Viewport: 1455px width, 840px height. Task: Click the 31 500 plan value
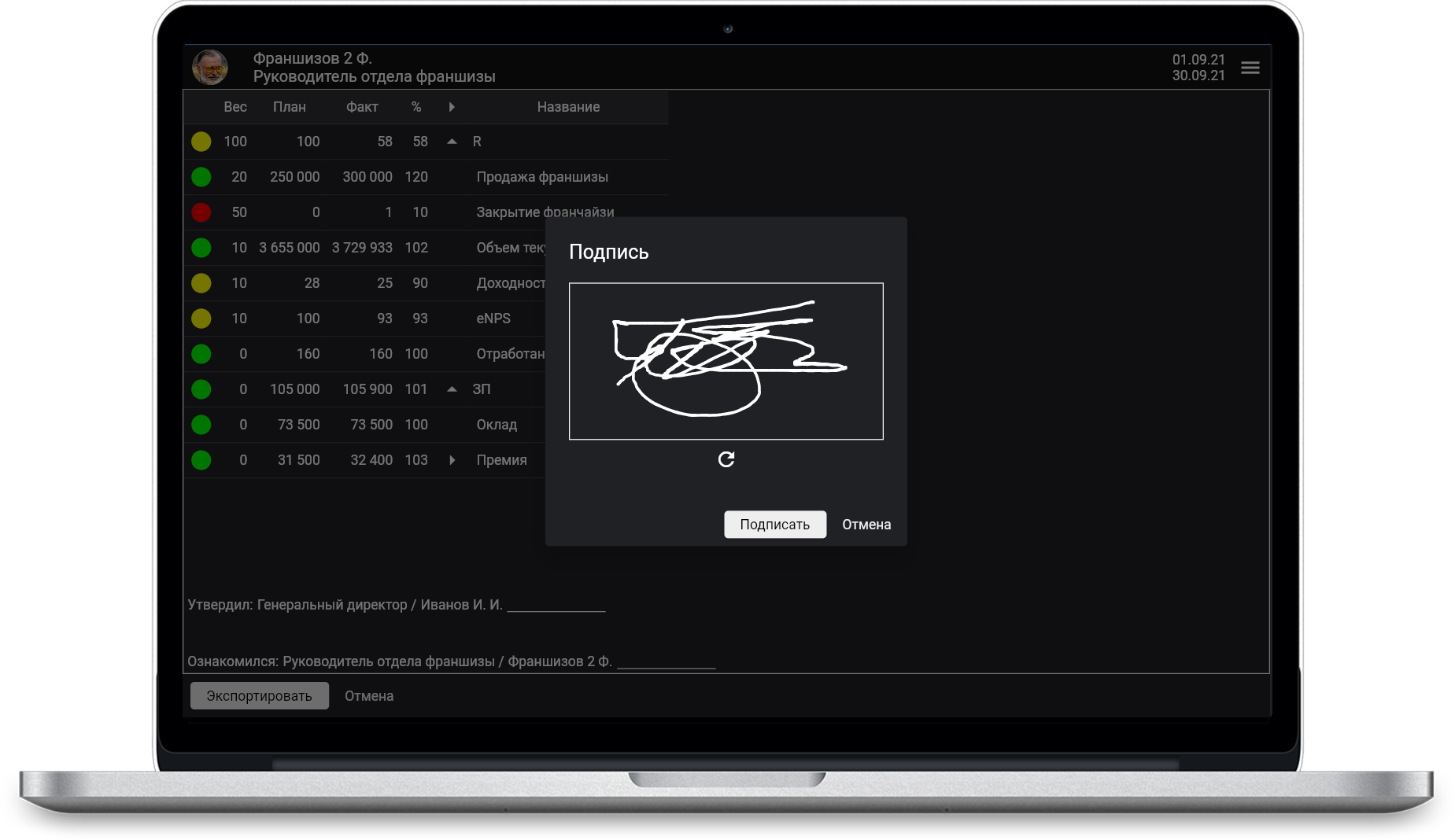point(299,460)
